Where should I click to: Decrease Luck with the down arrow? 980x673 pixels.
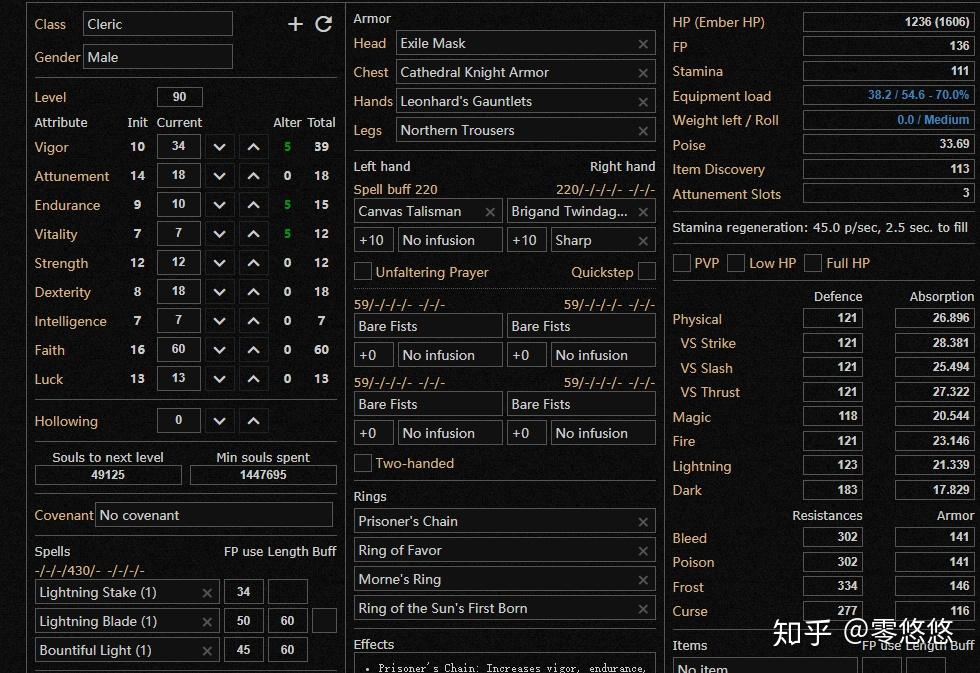click(x=219, y=379)
